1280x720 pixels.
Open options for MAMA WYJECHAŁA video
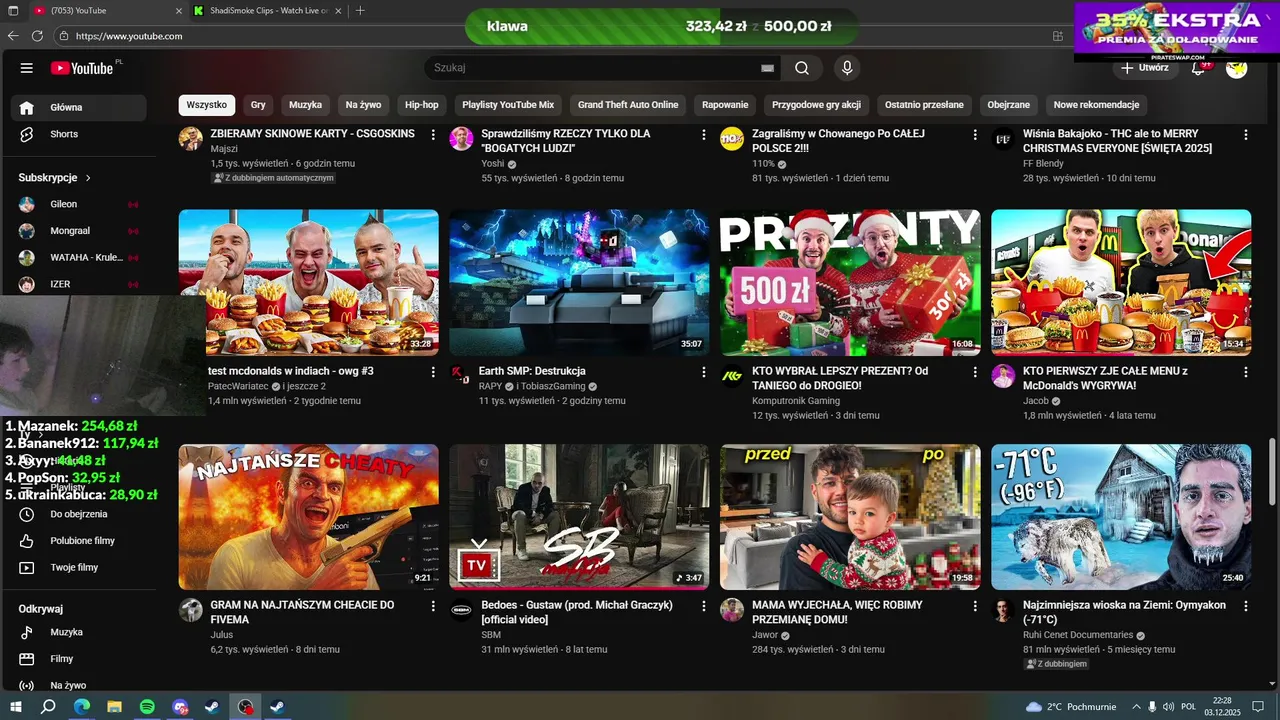click(x=975, y=606)
